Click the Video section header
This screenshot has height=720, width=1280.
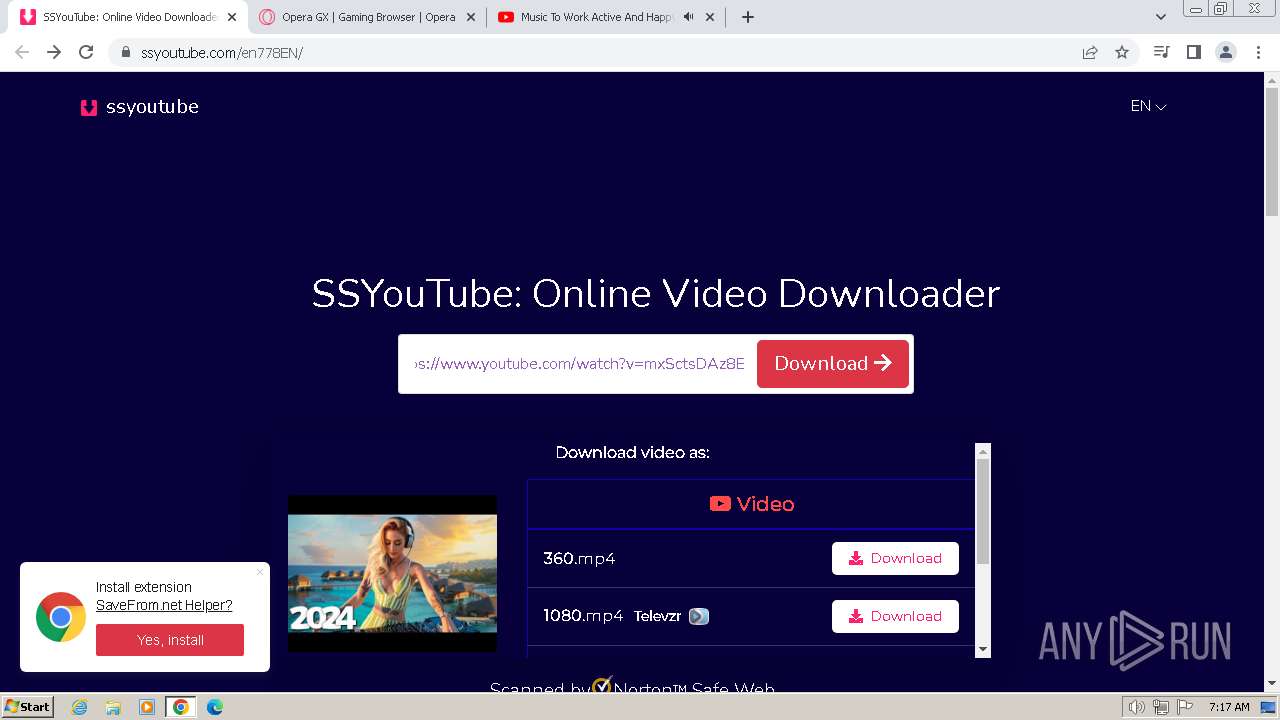coord(751,504)
